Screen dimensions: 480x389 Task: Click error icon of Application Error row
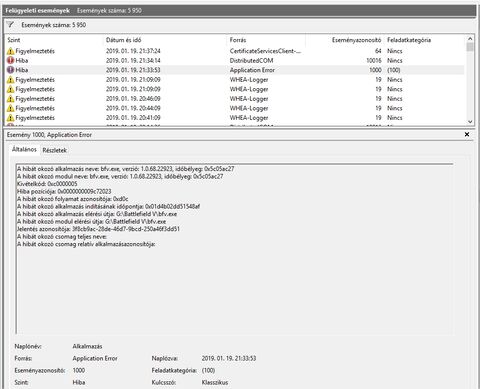[10, 70]
